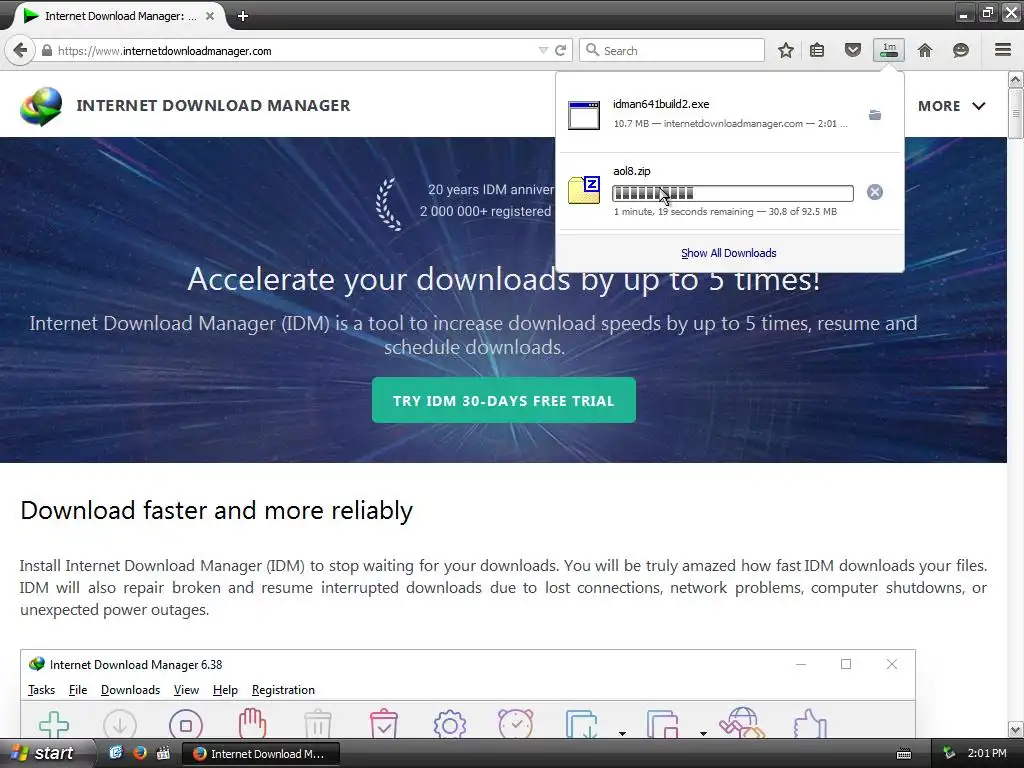Viewport: 1024px width, 768px height.
Task: Click the Registration menu in the IDM screenshot
Action: click(x=283, y=690)
